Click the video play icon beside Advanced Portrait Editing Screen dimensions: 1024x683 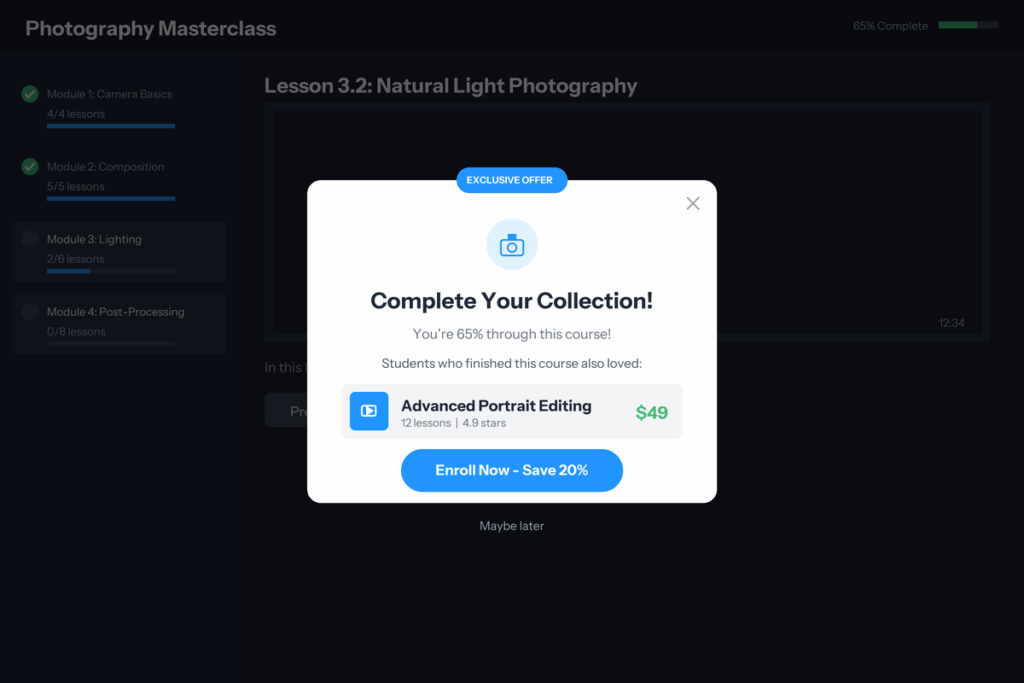tap(369, 411)
